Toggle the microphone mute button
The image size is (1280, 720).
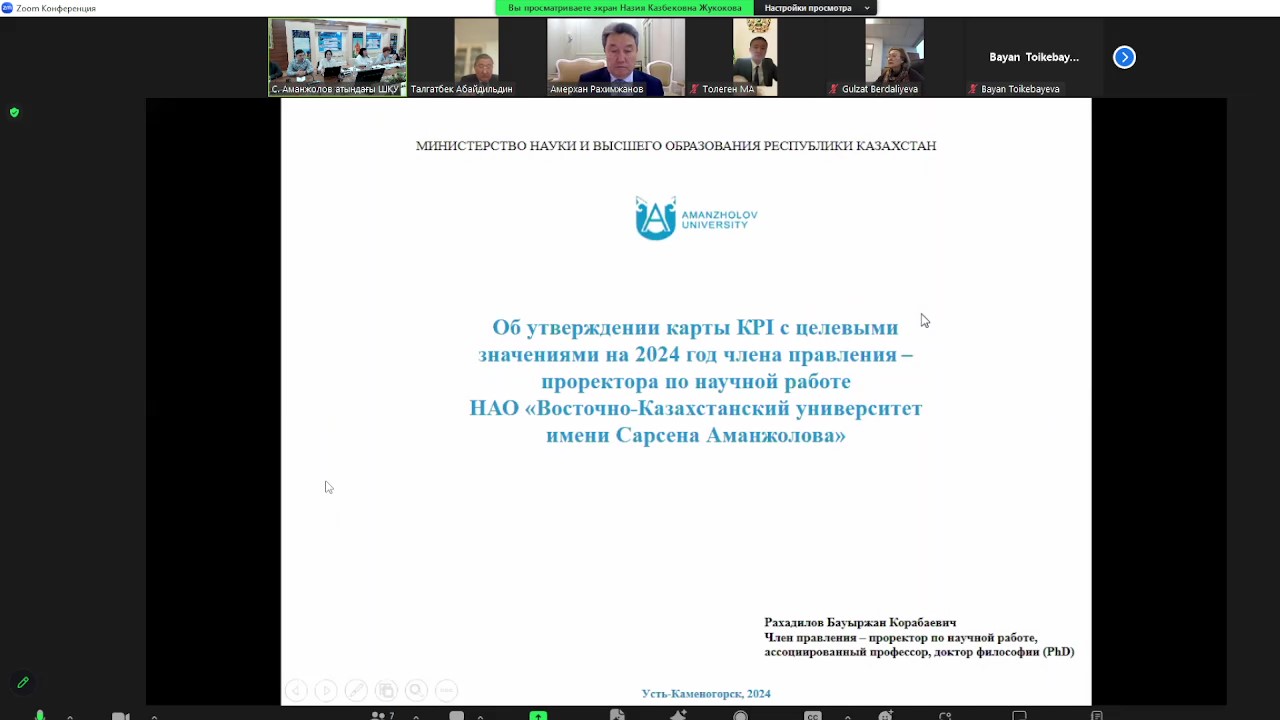pyautogui.click(x=40, y=716)
